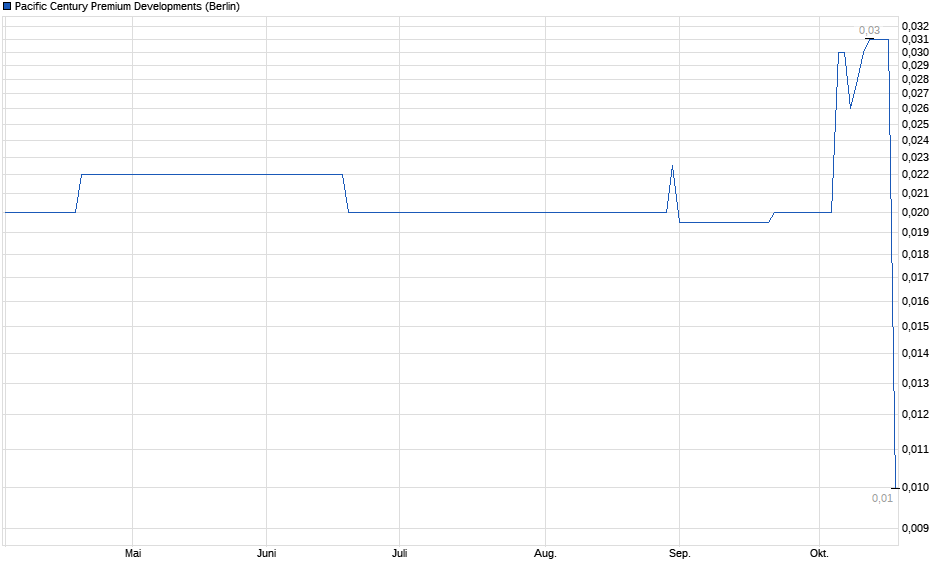Select the Sep. label on the time axis

coord(679,553)
